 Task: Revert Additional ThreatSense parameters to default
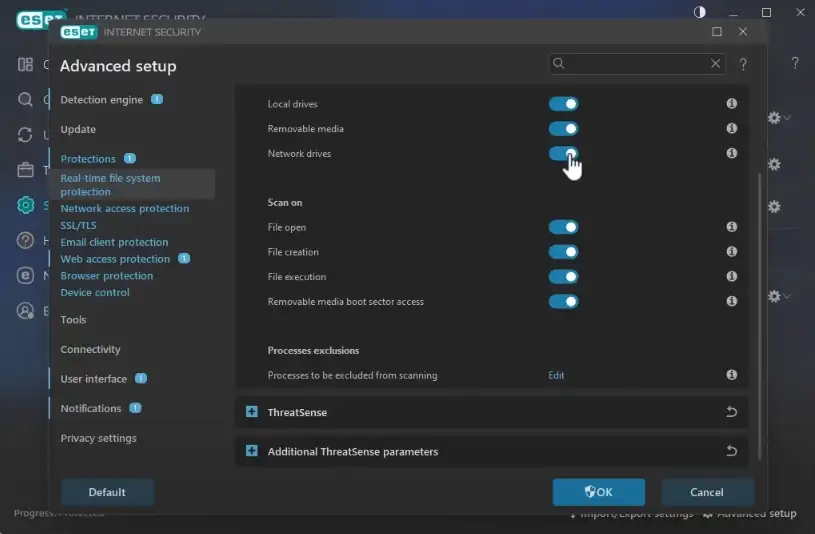(x=731, y=451)
